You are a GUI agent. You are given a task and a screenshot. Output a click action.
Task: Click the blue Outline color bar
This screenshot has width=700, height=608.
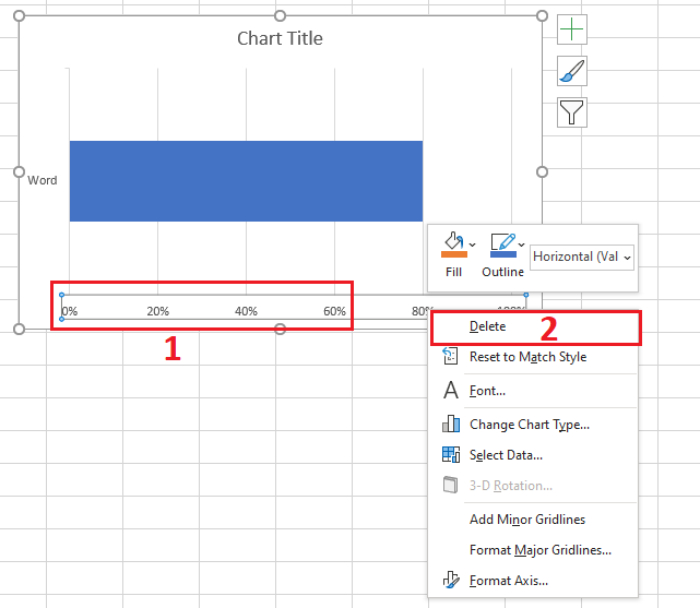click(x=503, y=254)
